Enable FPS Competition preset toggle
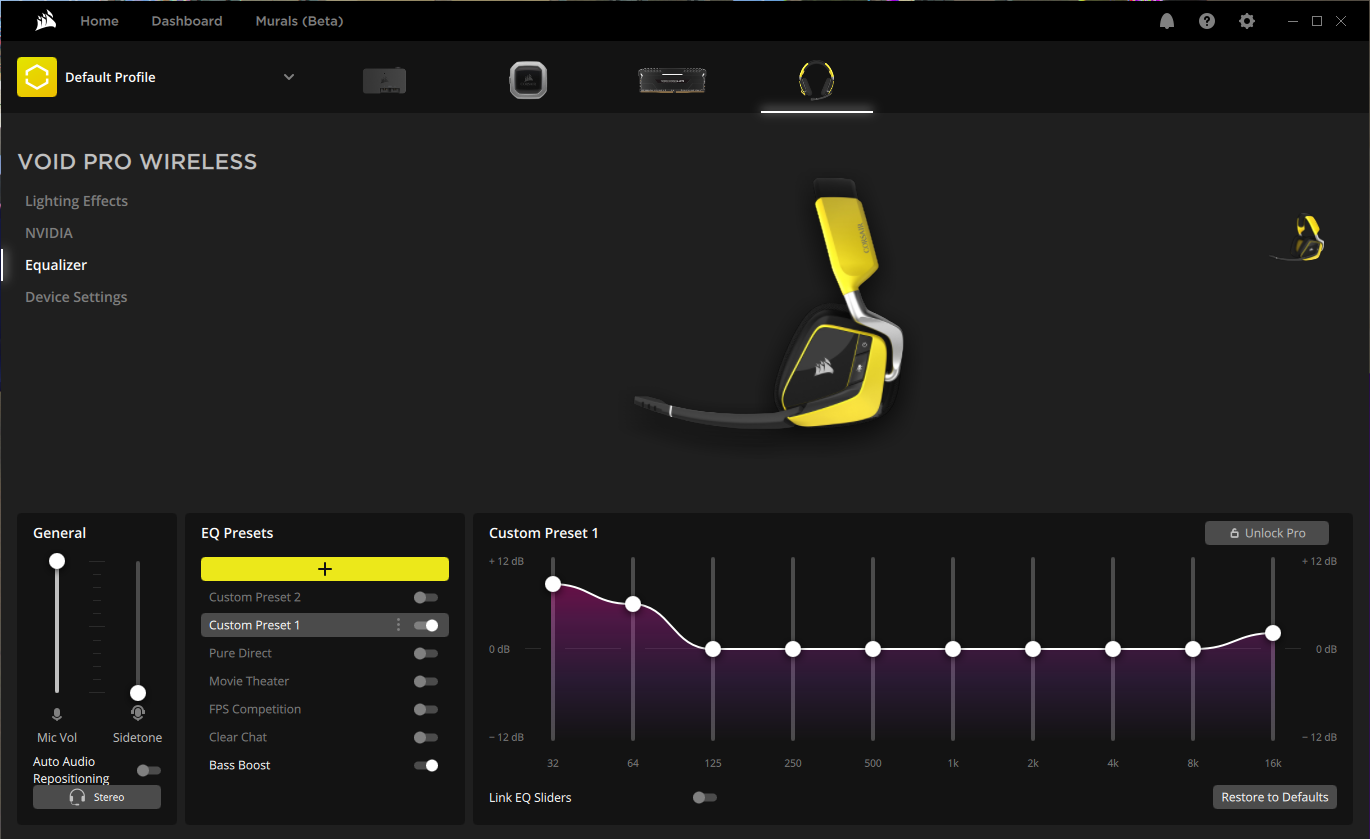This screenshot has height=839, width=1370. tap(426, 709)
